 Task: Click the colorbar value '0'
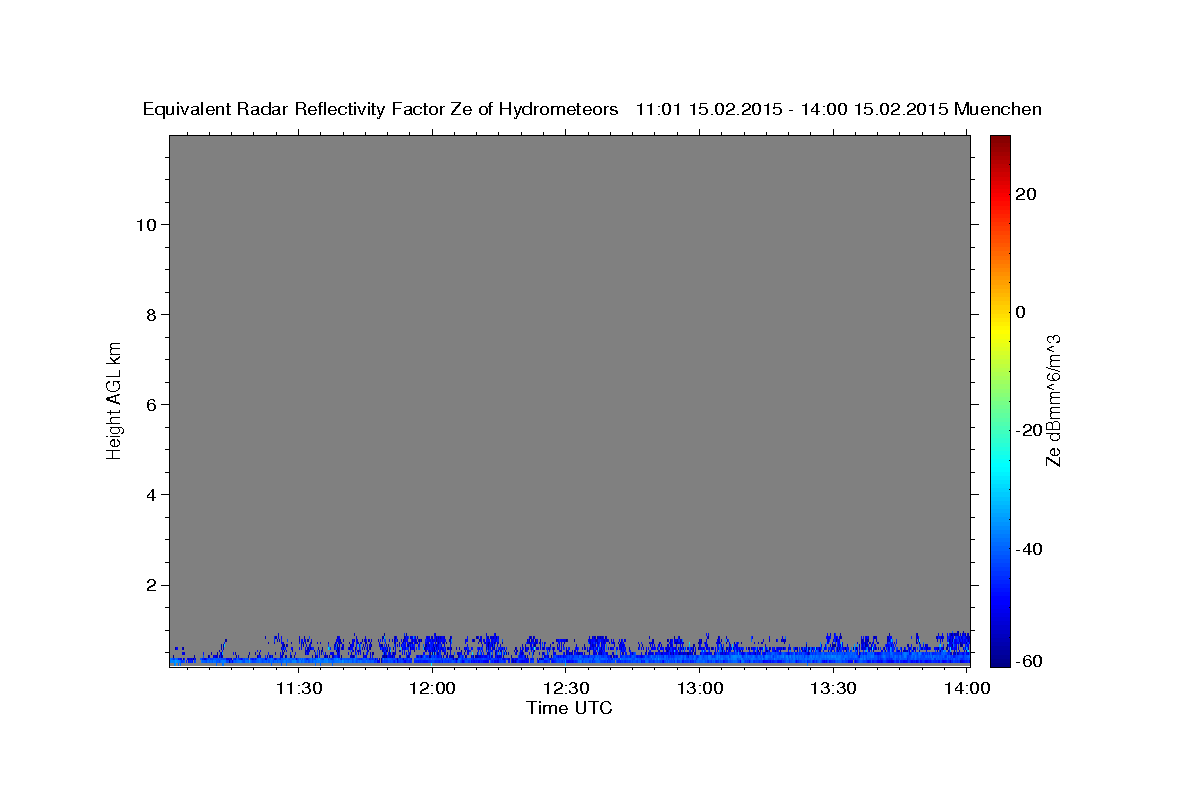[x=1021, y=312]
